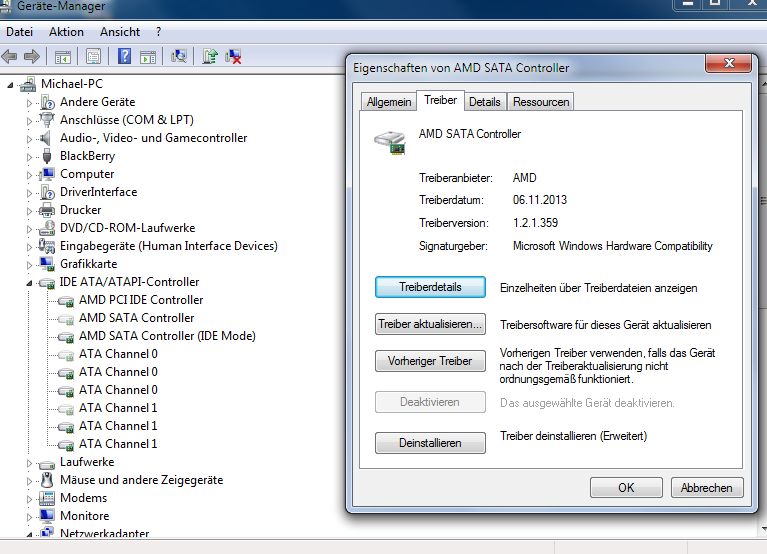
Task: Select the DVD/CD-ROM-Laufwerke icon
Action: coord(47,228)
